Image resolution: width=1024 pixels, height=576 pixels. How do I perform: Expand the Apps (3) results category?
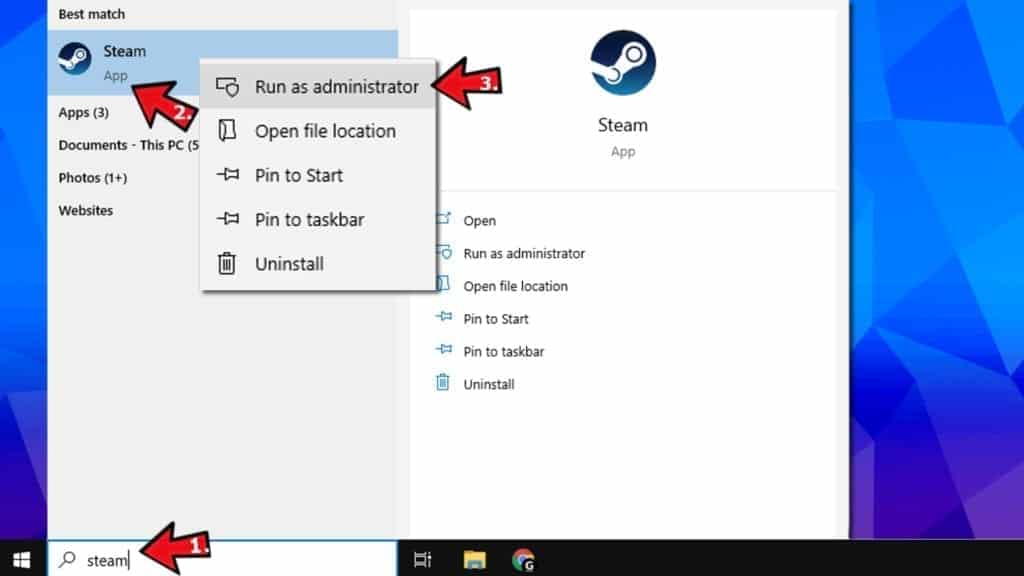(84, 112)
